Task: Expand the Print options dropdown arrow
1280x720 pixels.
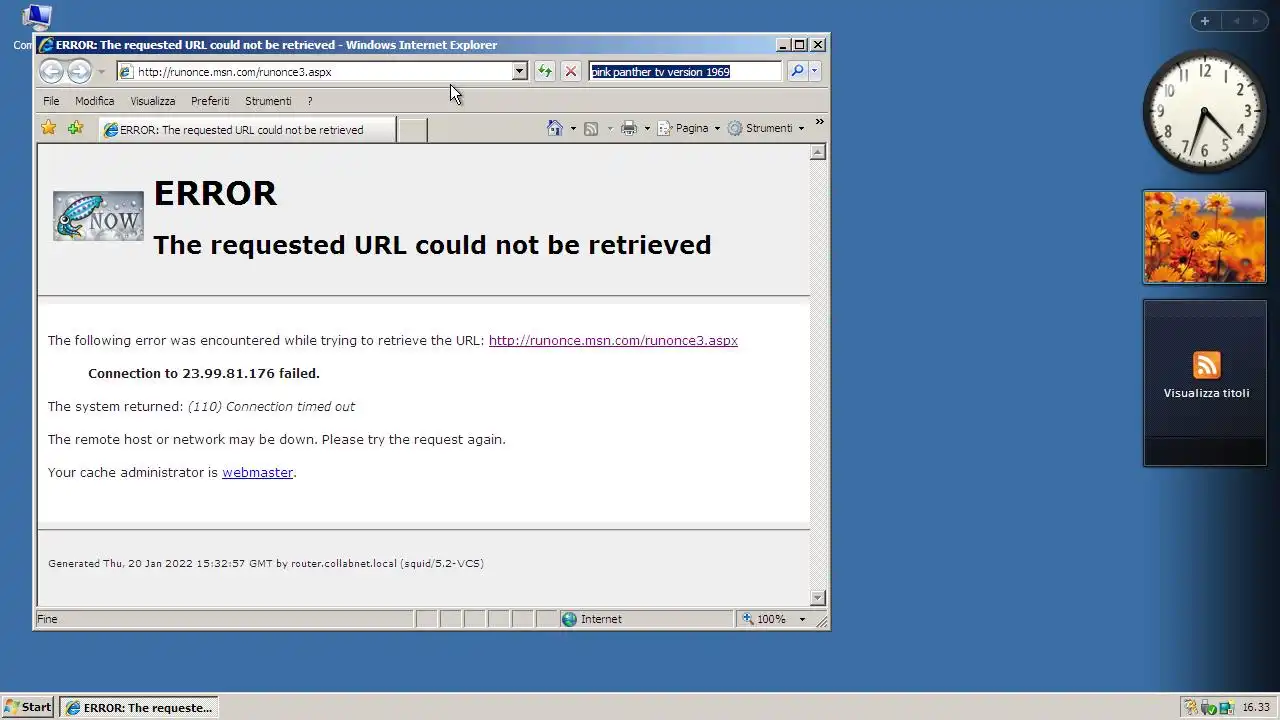Action: [647, 128]
